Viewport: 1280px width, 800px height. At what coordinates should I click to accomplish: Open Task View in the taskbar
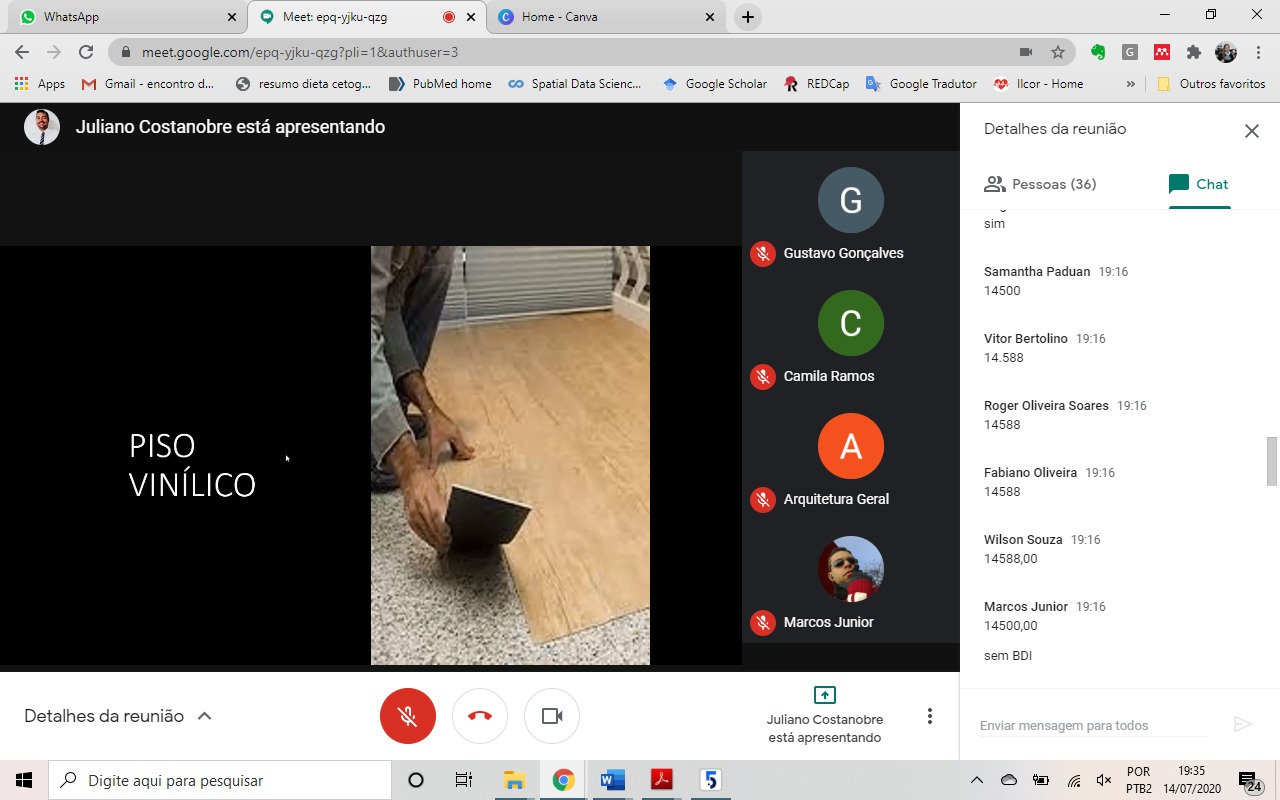pyautogui.click(x=464, y=780)
